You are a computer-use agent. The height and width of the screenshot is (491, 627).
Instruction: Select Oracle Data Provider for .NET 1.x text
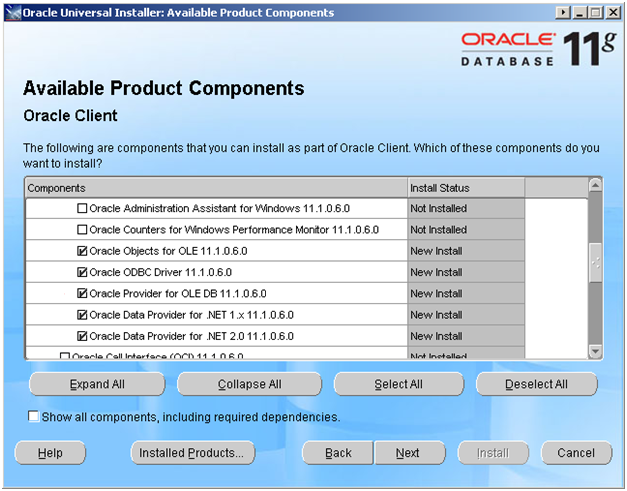pos(191,315)
